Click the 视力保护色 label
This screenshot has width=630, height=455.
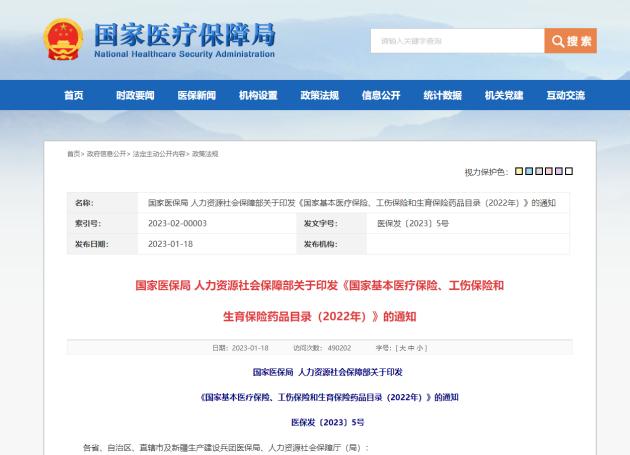[486, 172]
